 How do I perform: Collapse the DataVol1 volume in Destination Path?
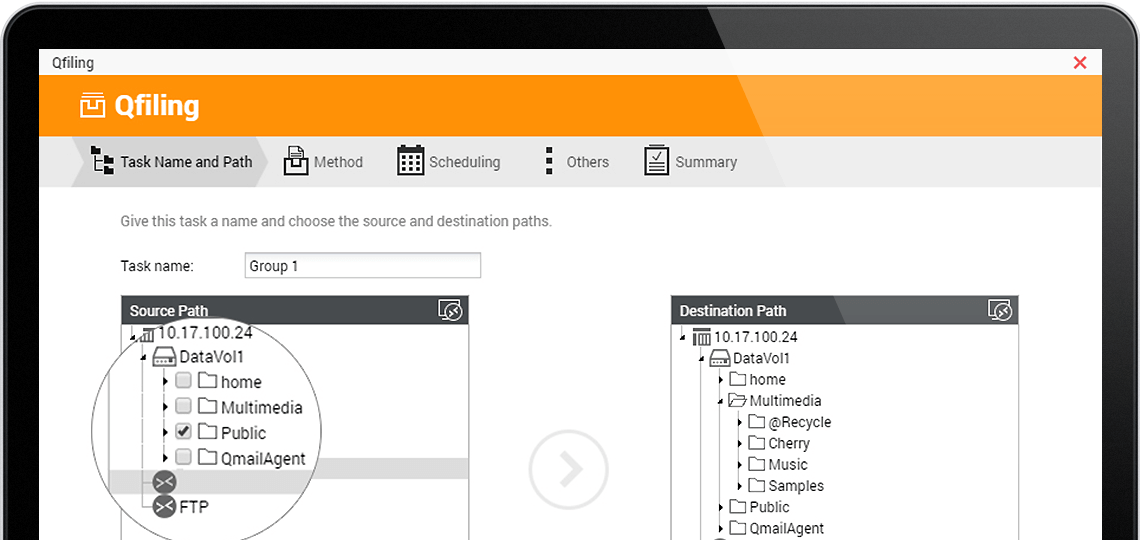tap(701, 358)
